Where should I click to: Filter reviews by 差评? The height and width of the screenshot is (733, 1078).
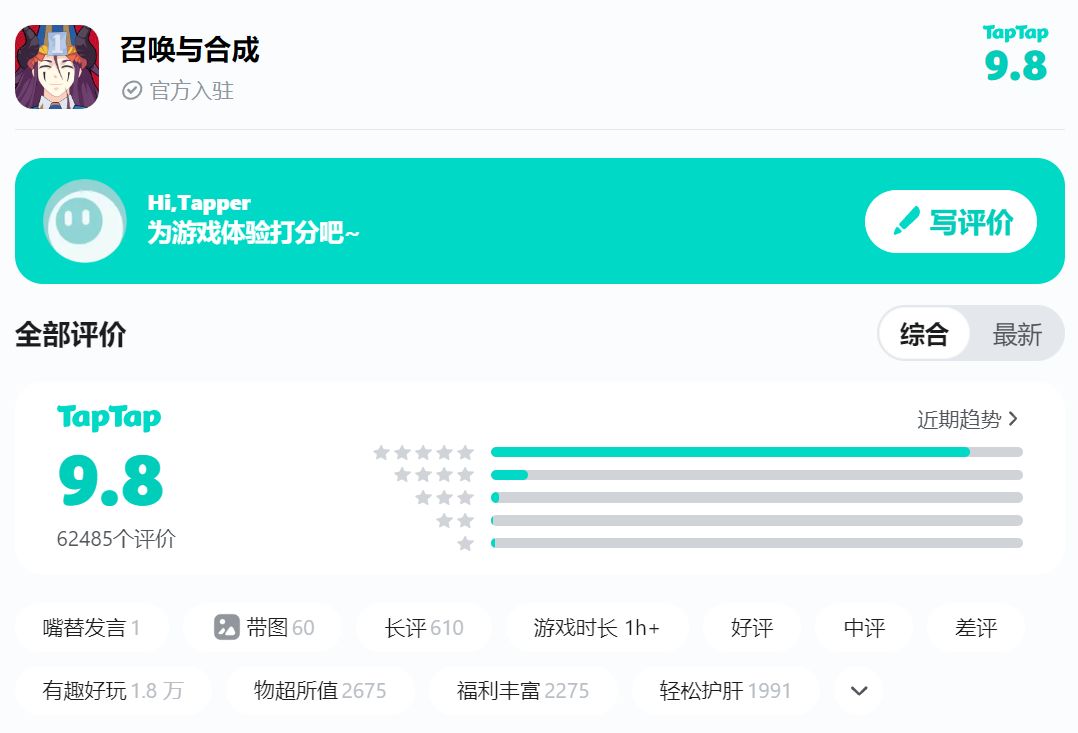pos(976,628)
